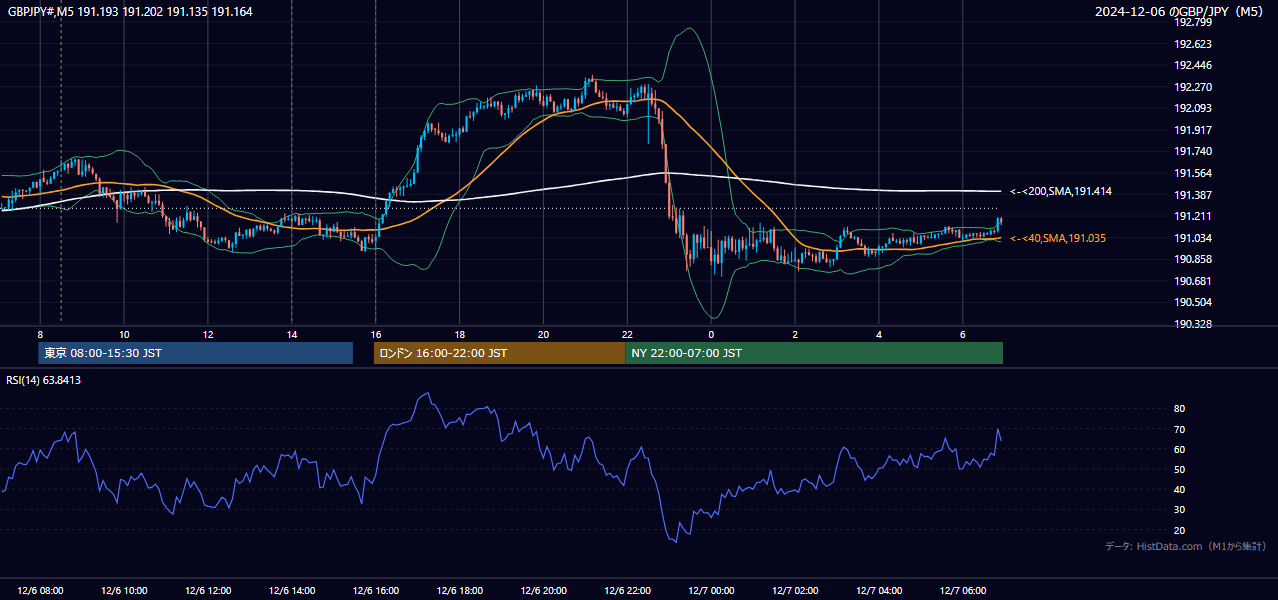The image size is (1278, 600).
Task: Click price axis value 191.917
Action: tap(1193, 130)
